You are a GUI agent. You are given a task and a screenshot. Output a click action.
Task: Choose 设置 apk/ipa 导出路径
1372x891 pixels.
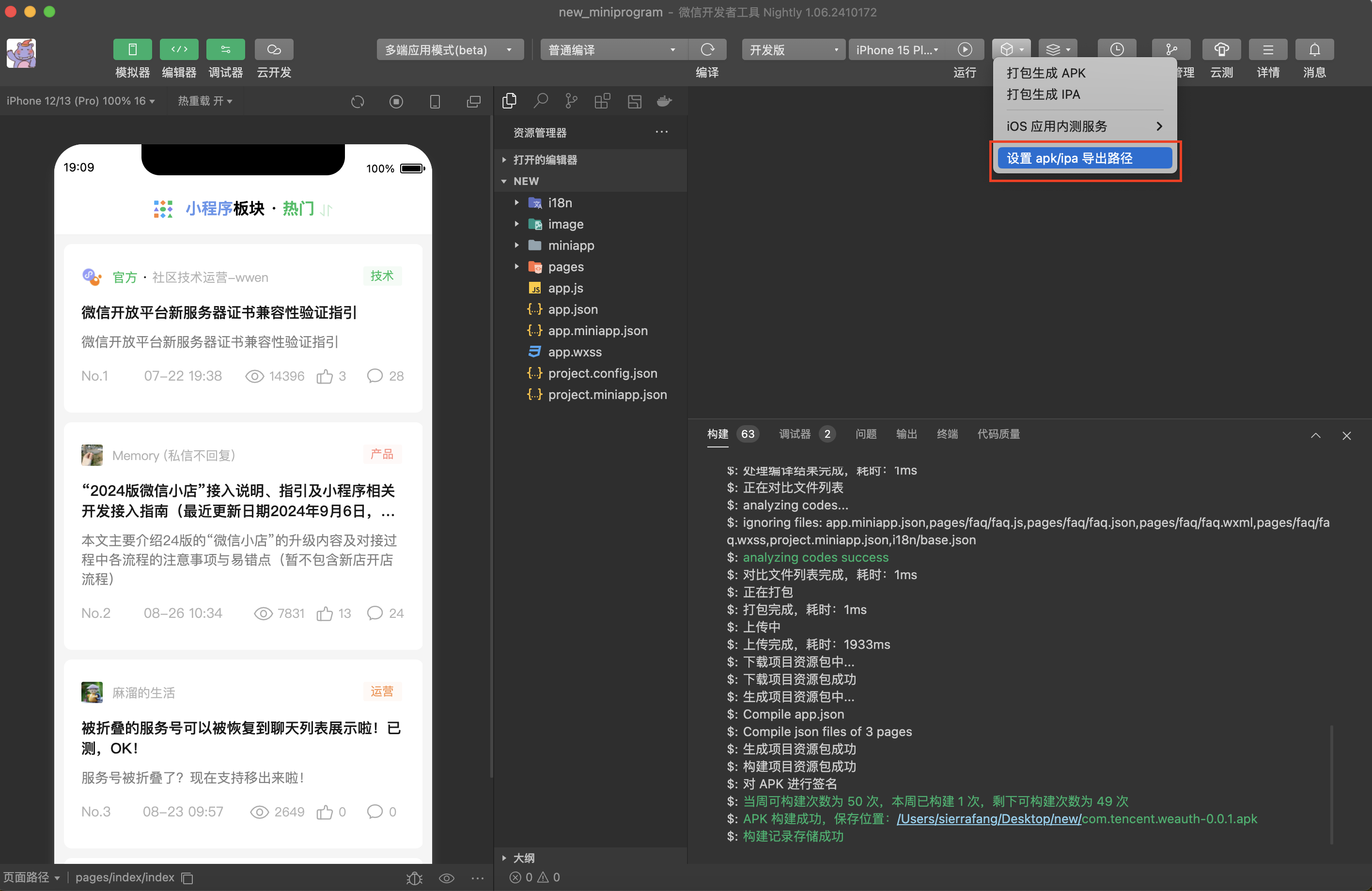tap(1085, 158)
